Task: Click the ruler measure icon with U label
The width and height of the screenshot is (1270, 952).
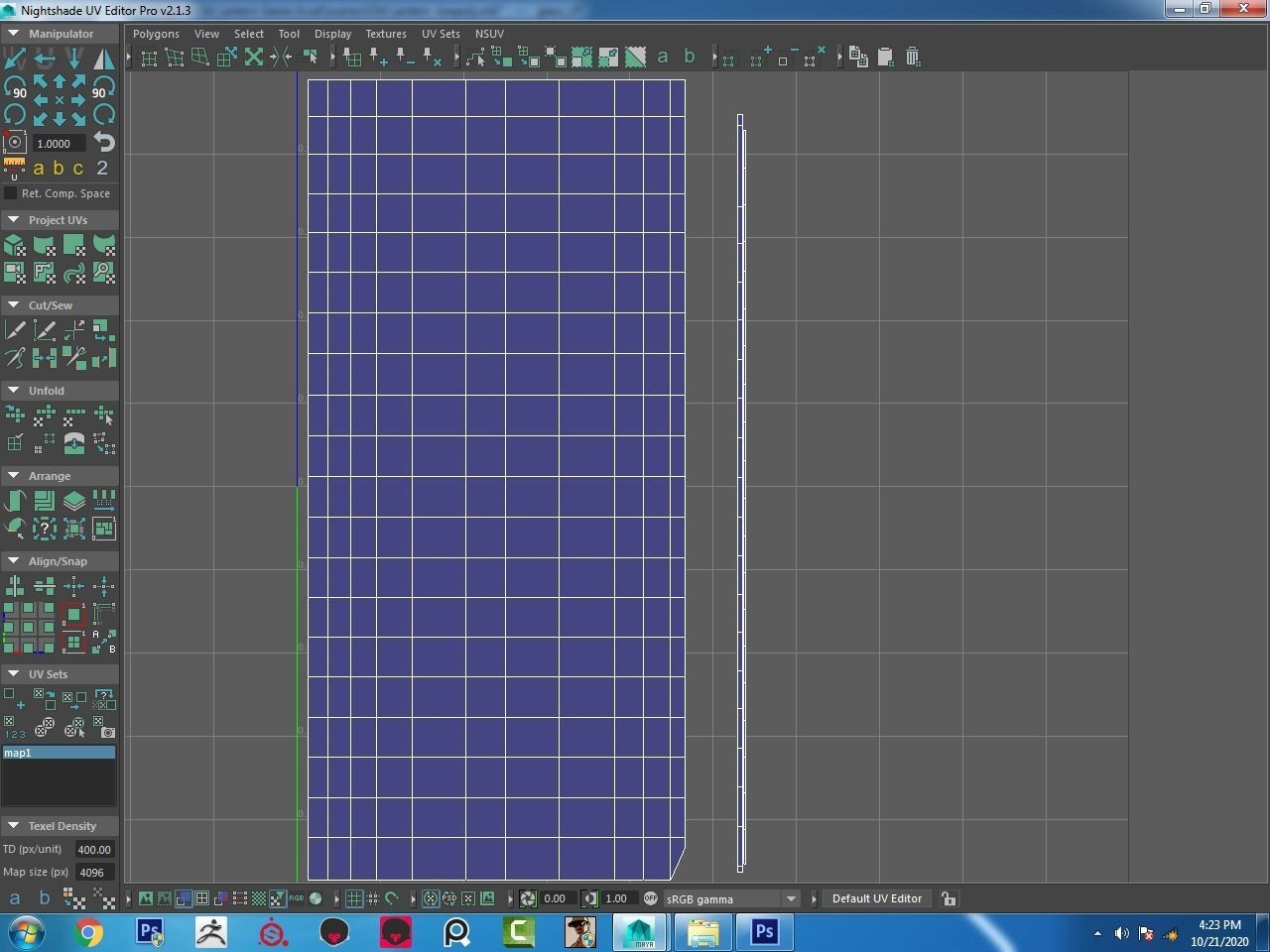Action: (15, 167)
